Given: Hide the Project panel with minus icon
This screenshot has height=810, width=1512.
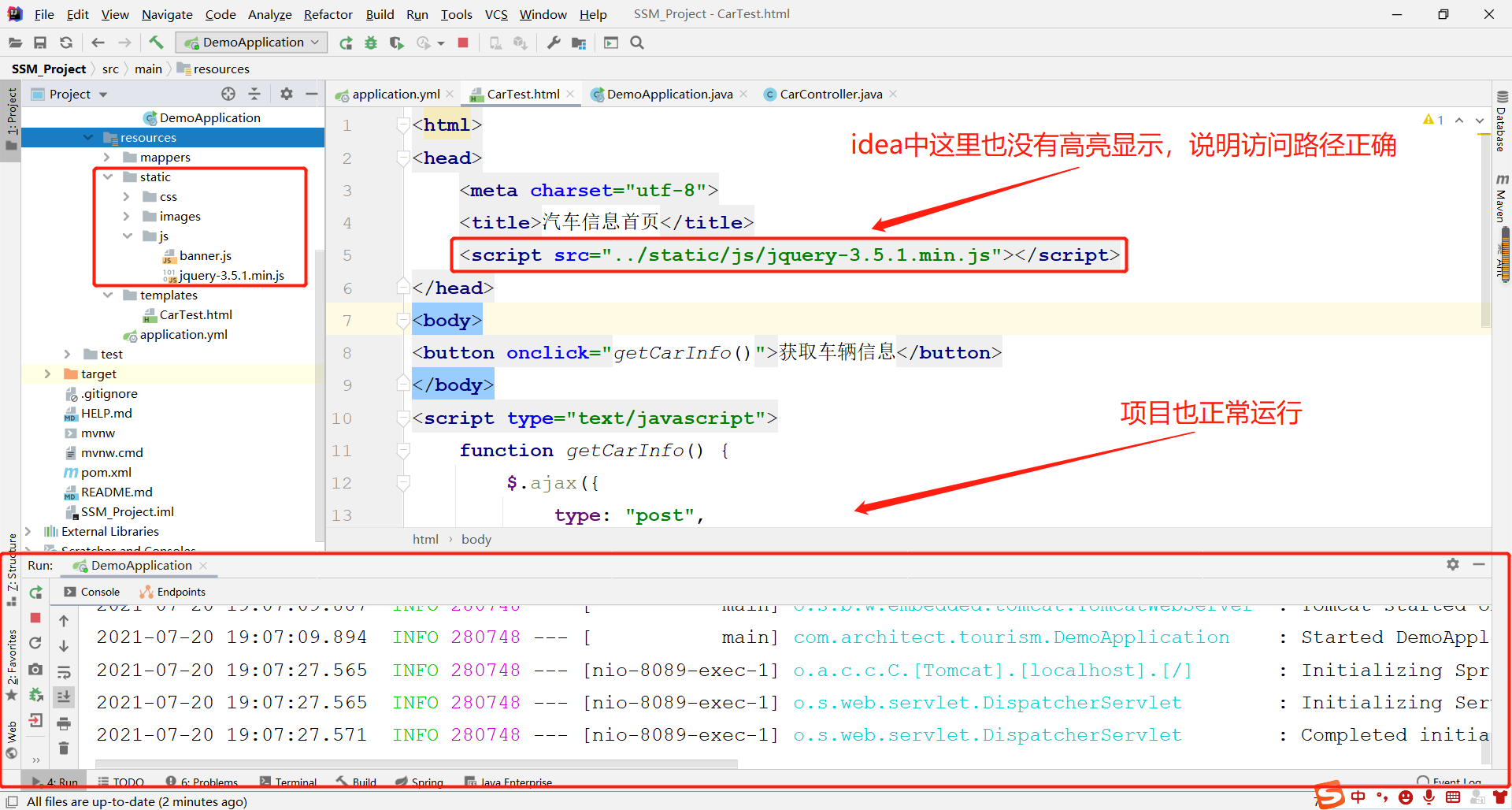Looking at the screenshot, I should [x=312, y=94].
